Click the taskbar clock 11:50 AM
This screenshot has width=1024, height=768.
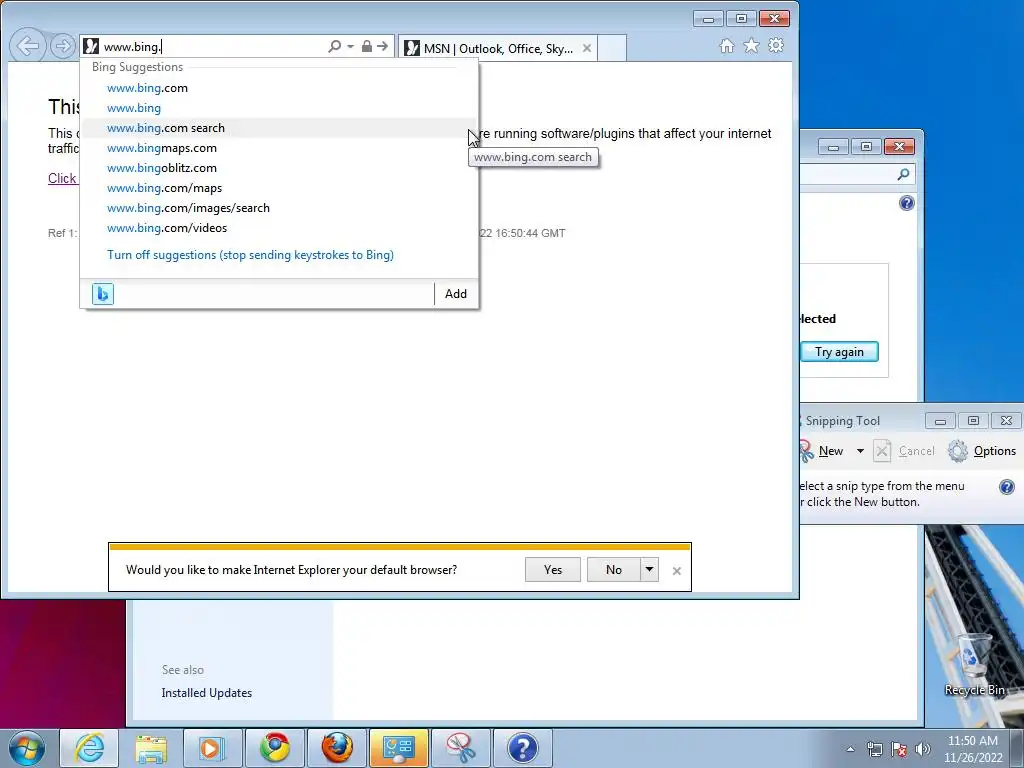[973, 749]
